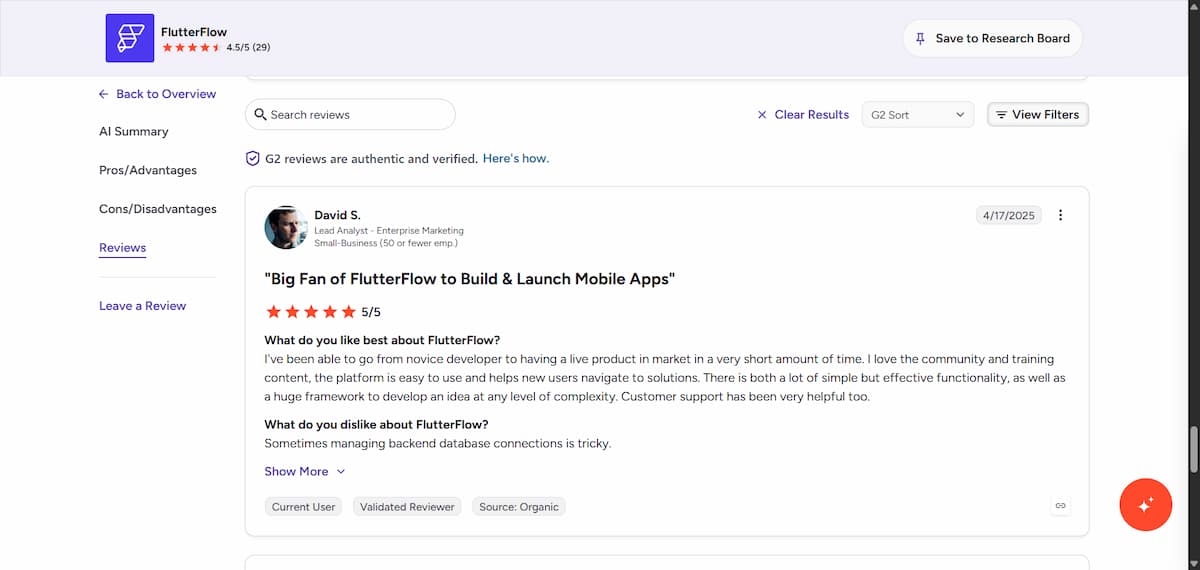This screenshot has width=1200, height=570.
Task: Click the Validated Reviewer tag
Action: (x=407, y=507)
